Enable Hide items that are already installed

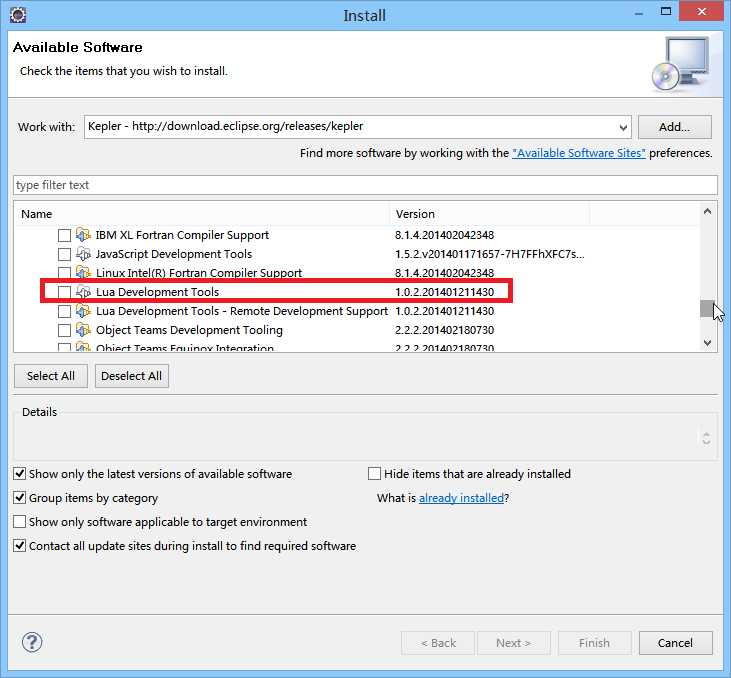(x=374, y=474)
